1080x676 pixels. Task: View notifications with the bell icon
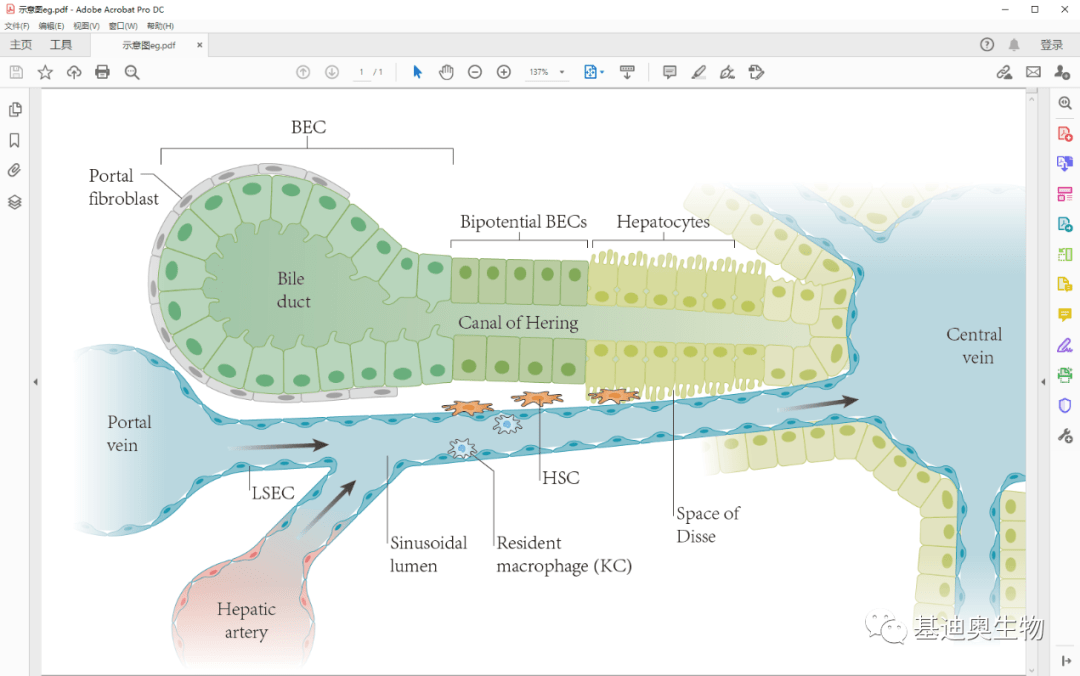pos(1014,45)
